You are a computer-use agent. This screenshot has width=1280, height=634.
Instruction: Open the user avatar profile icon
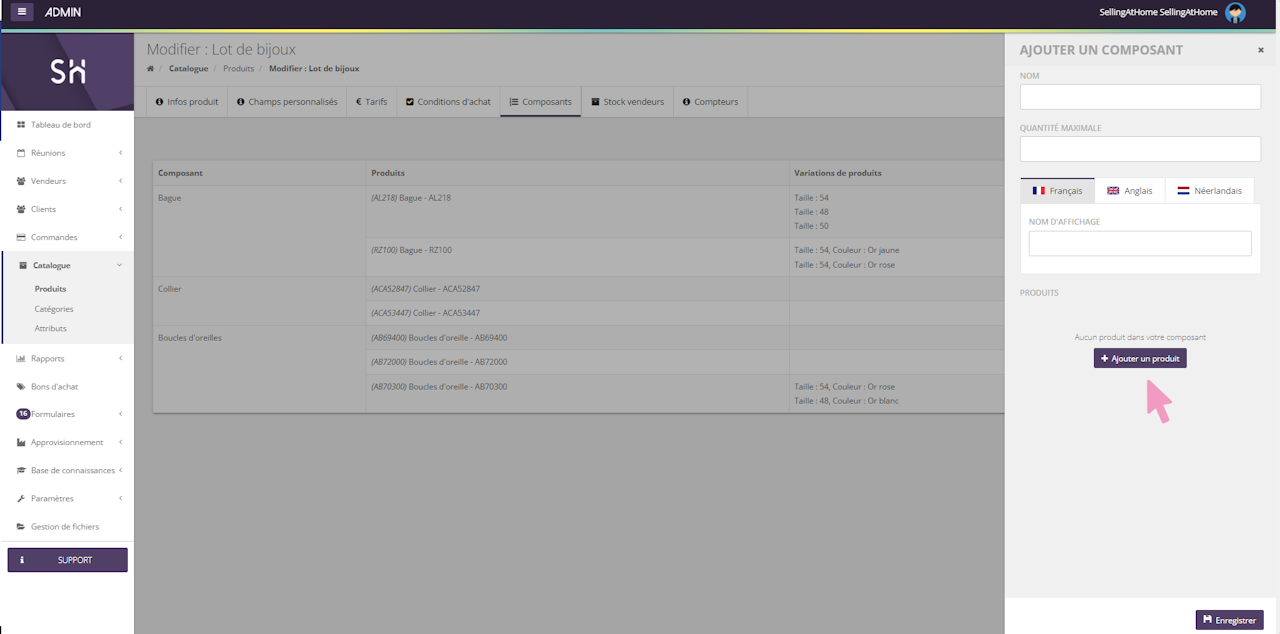point(1235,13)
